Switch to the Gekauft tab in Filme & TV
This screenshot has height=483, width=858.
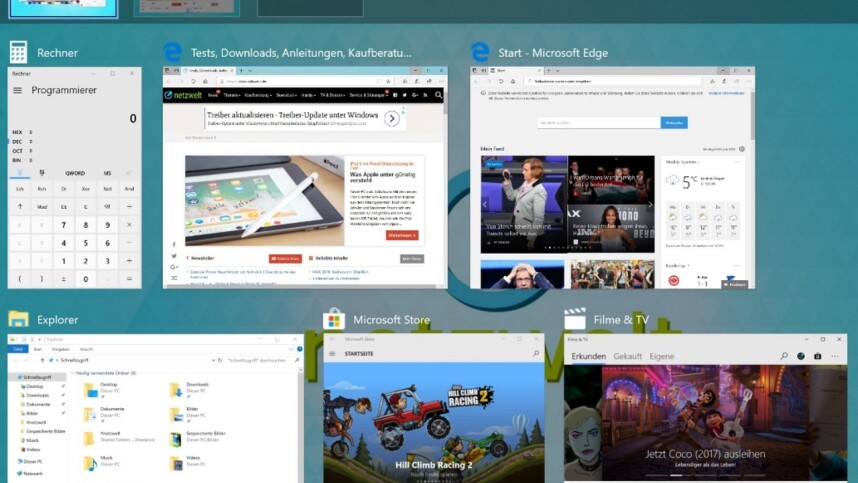(628, 356)
